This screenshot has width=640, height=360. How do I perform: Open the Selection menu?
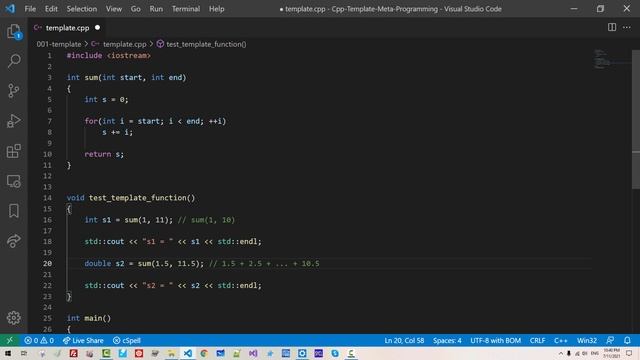point(82,9)
